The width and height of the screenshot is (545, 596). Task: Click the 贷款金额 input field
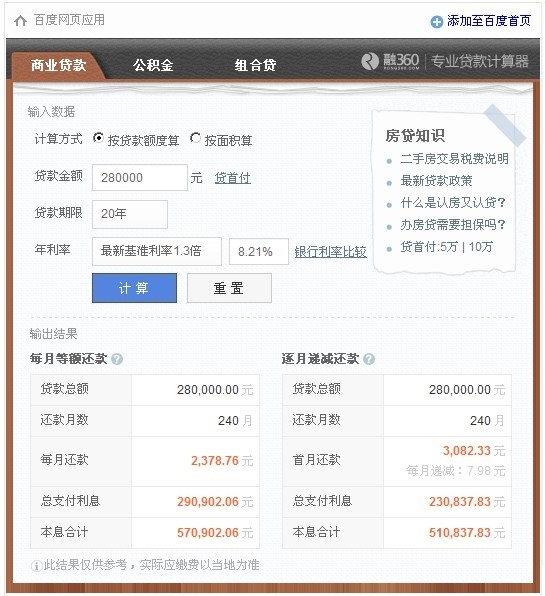[x=140, y=178]
